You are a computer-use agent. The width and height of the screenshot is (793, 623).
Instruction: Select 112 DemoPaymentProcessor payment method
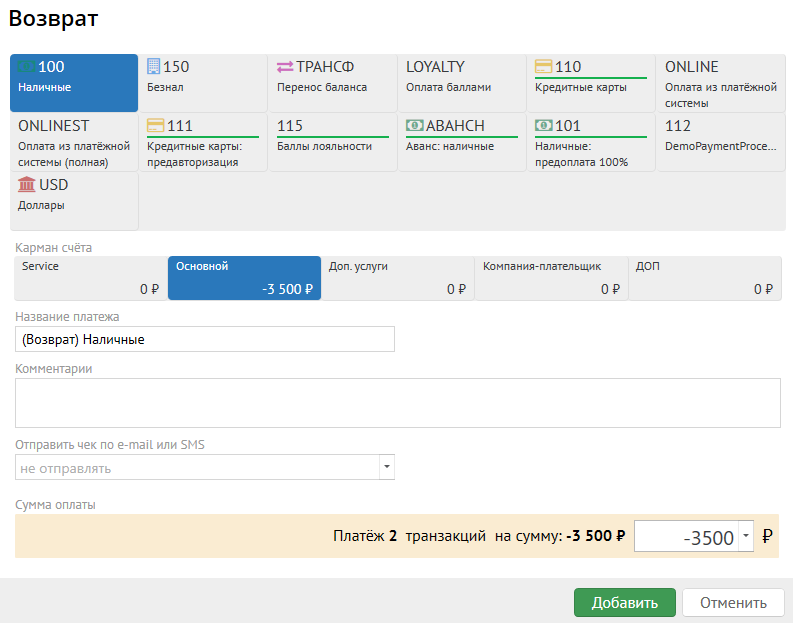[x=720, y=136]
